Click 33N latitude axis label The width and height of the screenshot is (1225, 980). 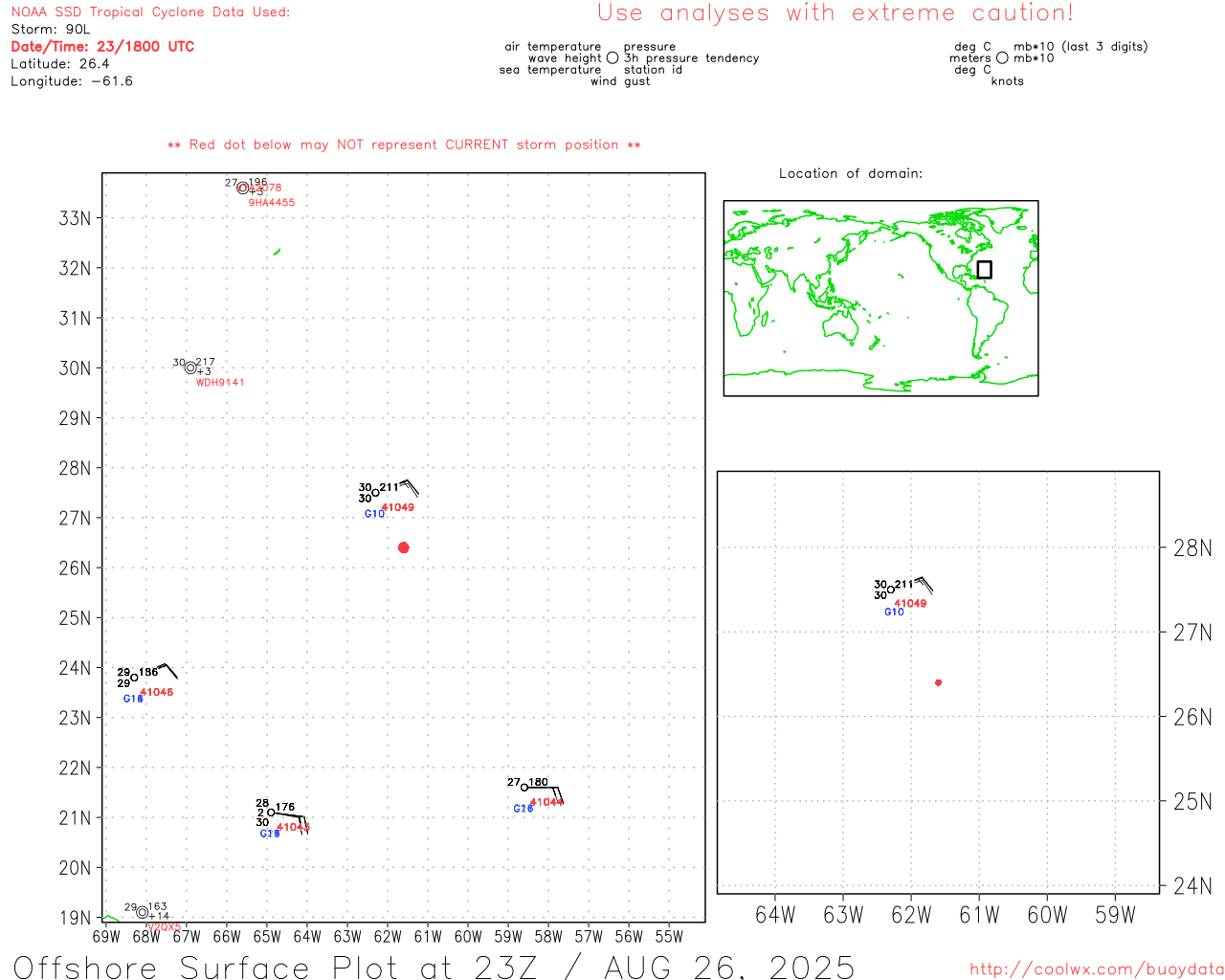76,218
